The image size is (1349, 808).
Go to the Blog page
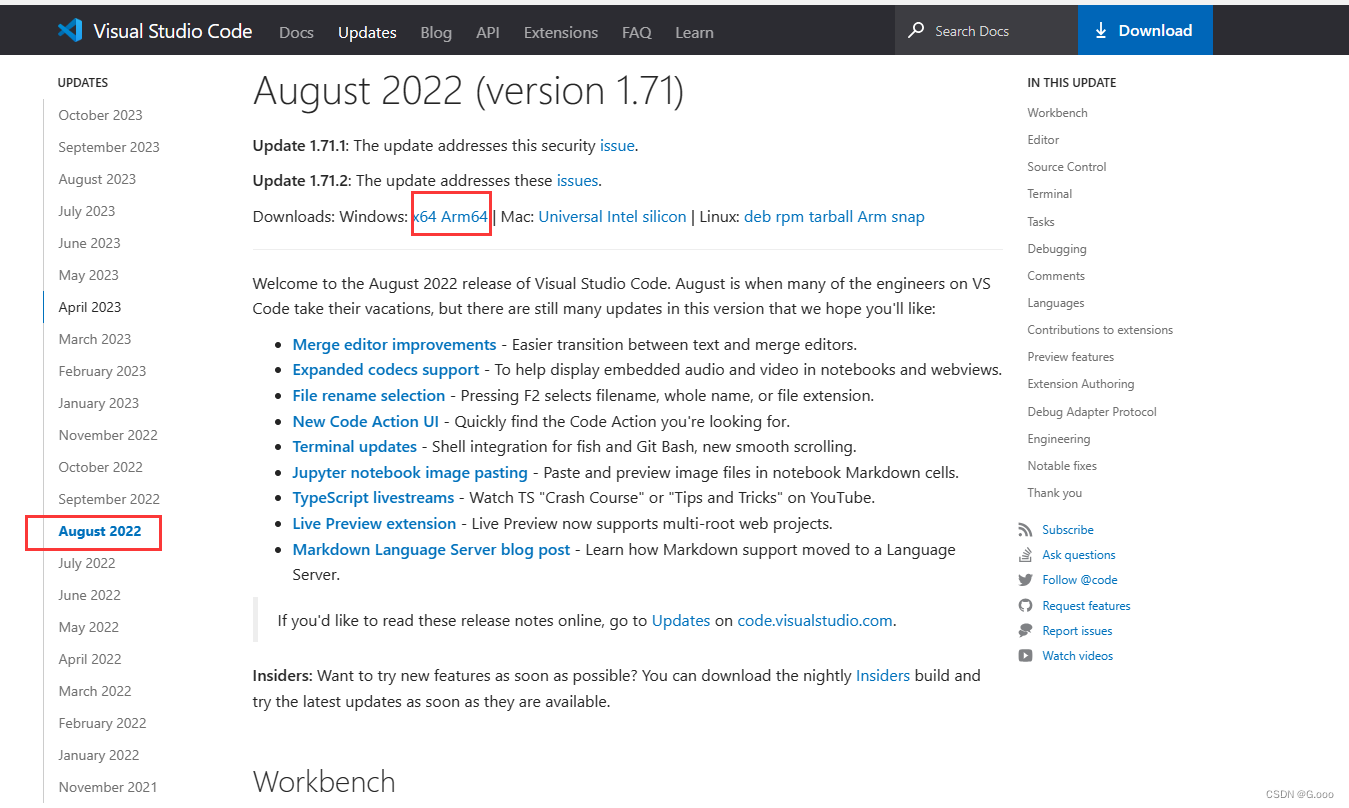pos(436,32)
